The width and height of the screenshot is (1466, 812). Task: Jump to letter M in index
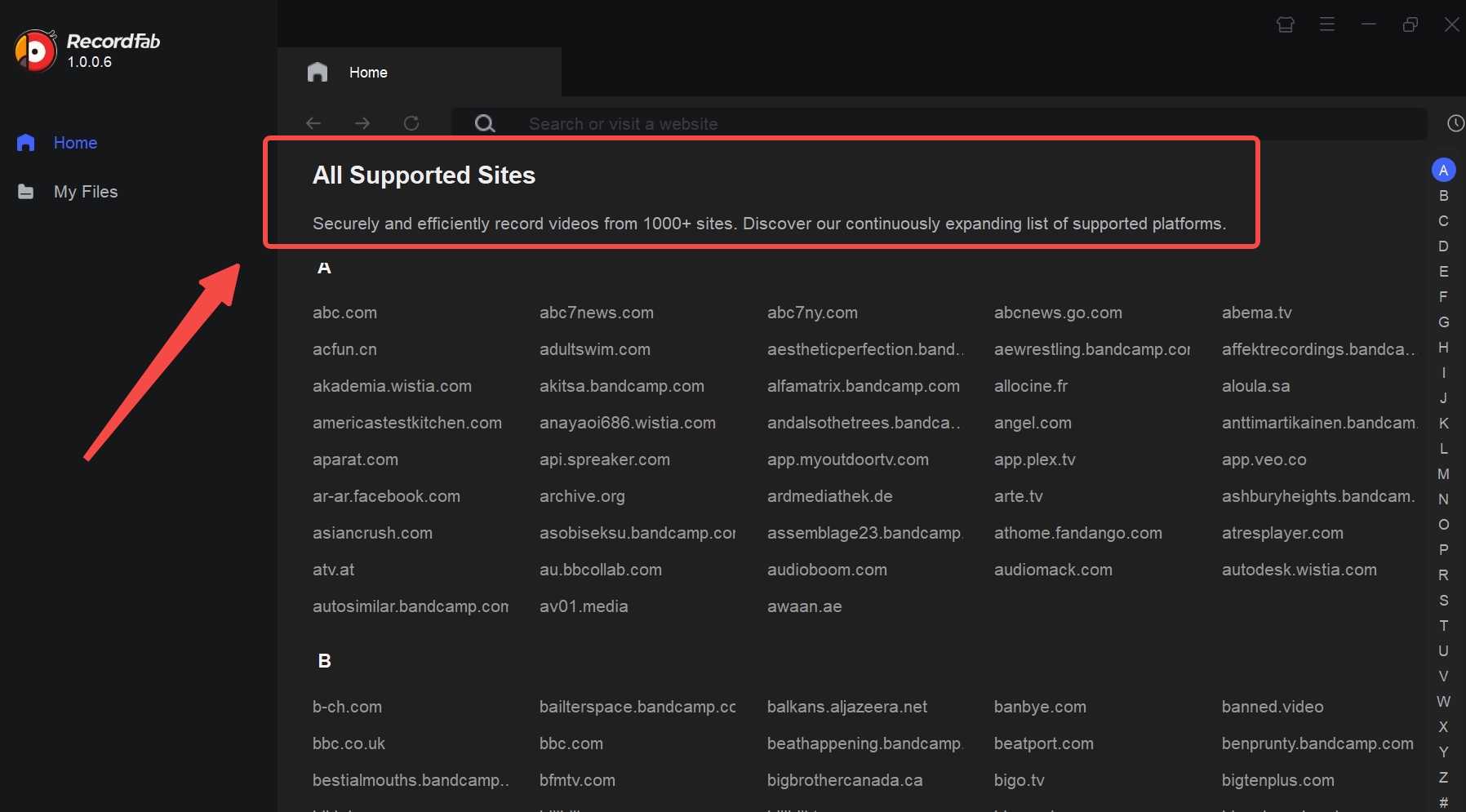1444,474
